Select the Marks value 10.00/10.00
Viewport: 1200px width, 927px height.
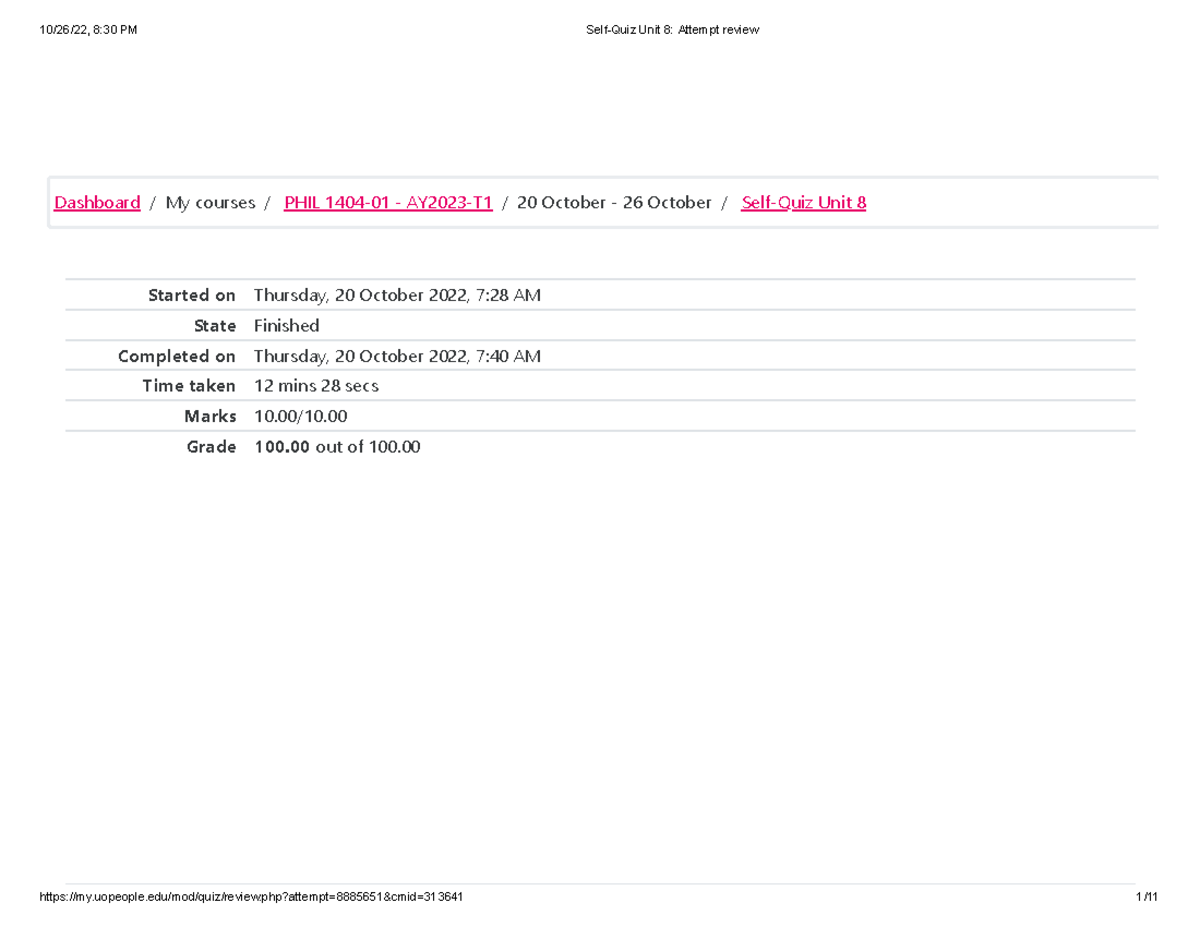click(300, 415)
